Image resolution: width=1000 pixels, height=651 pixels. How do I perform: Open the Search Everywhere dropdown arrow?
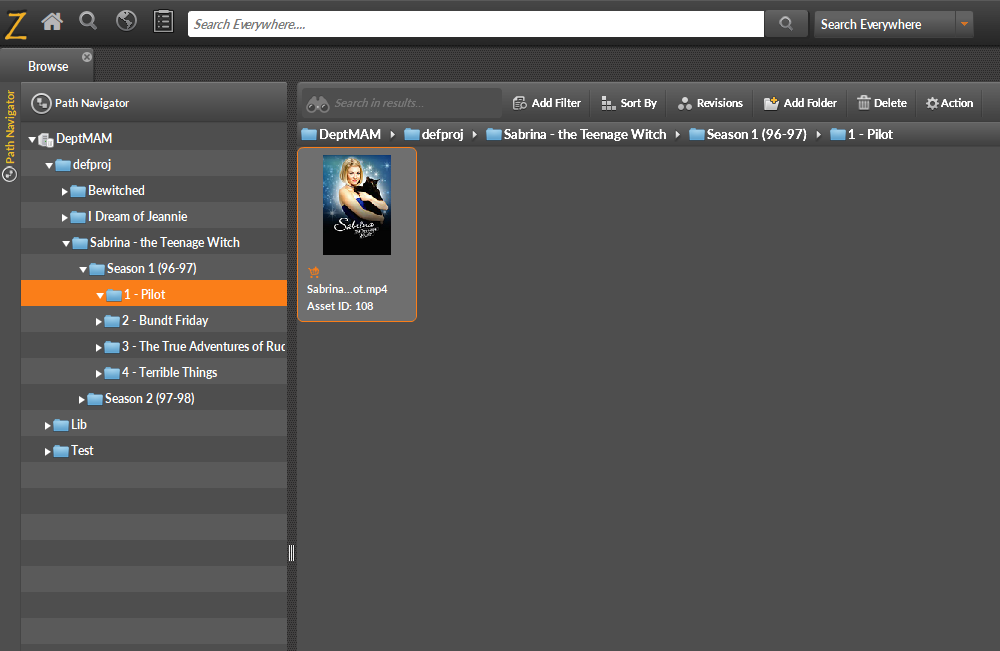tap(964, 24)
